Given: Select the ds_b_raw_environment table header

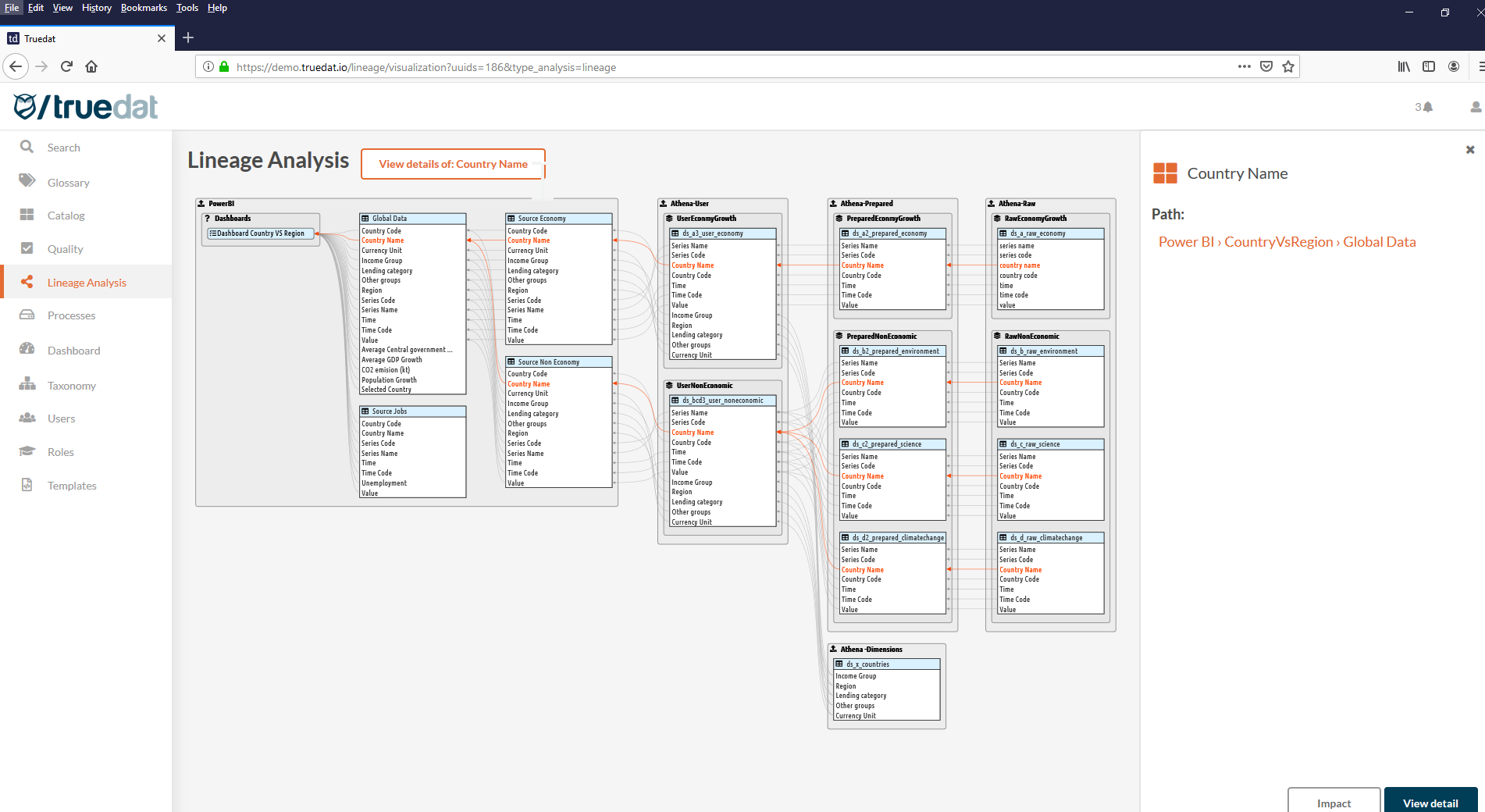Looking at the screenshot, I should pos(1051,351).
